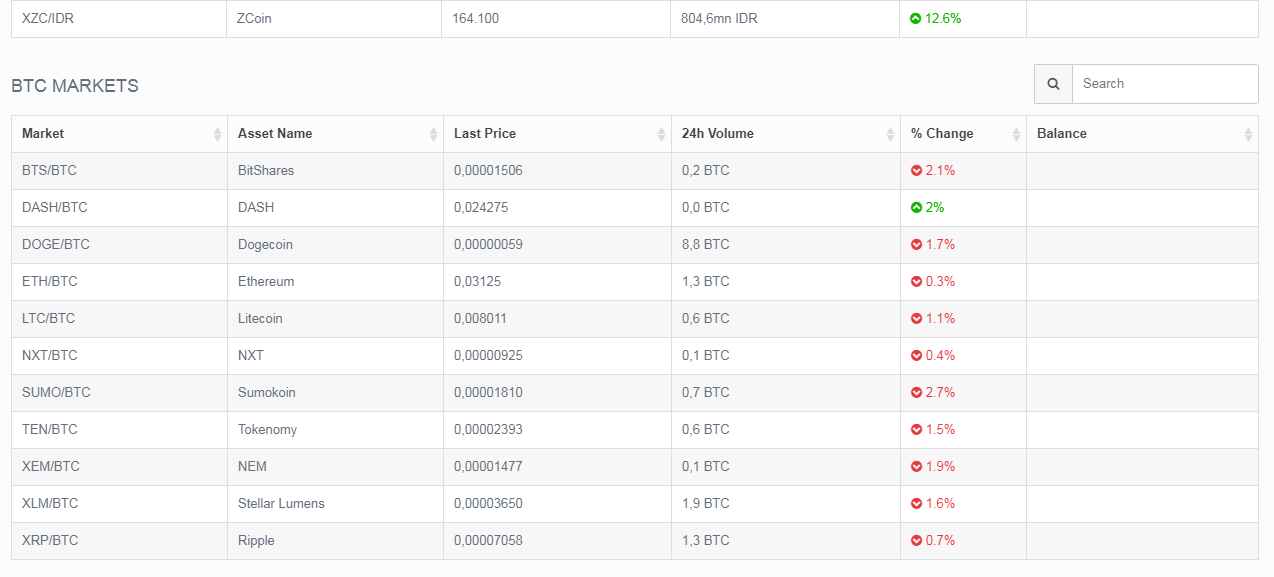This screenshot has height=577, width=1274.
Task: Click the down arrow icon for XEM/BTC
Action: click(916, 467)
